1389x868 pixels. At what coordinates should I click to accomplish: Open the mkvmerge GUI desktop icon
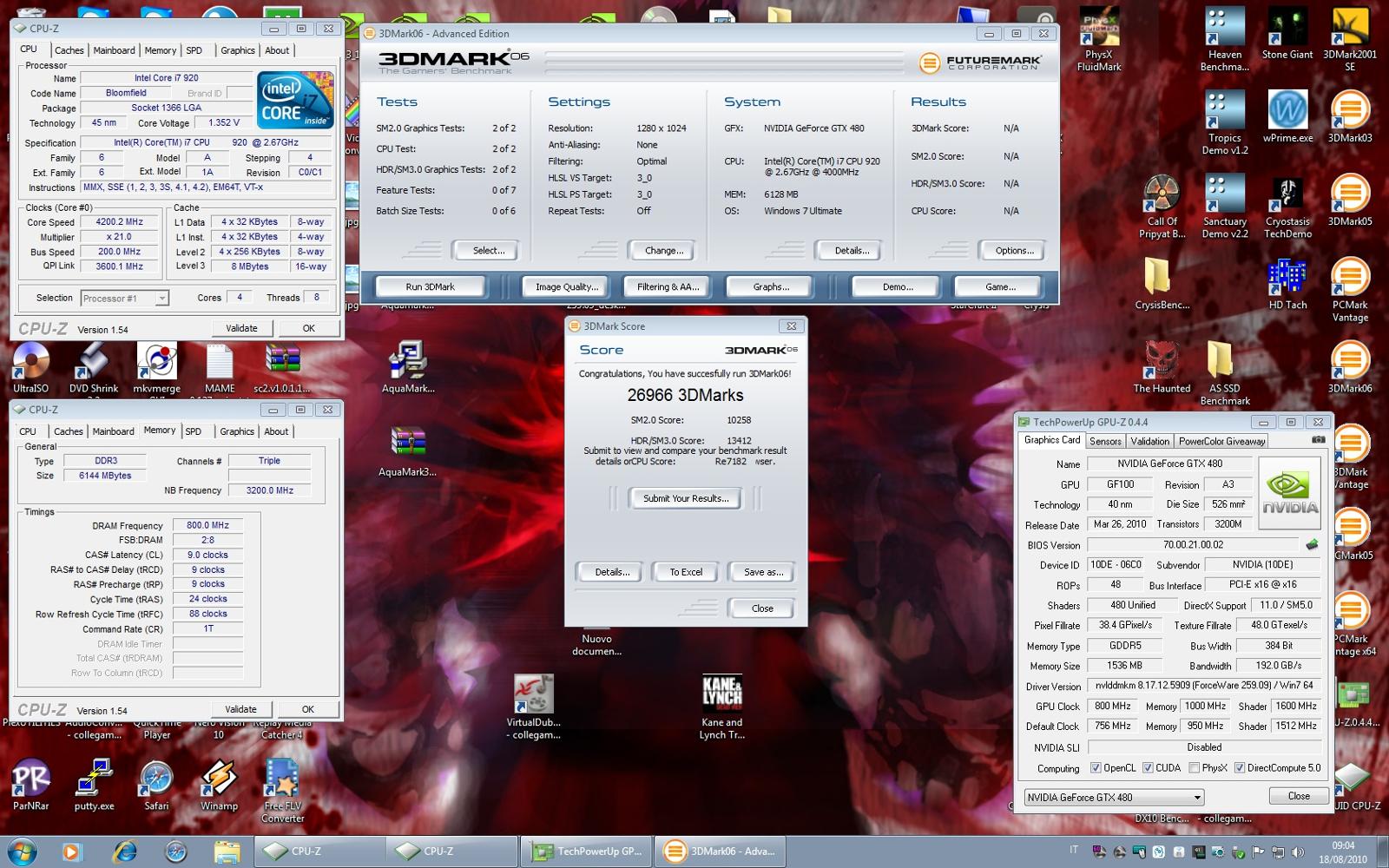click(156, 368)
